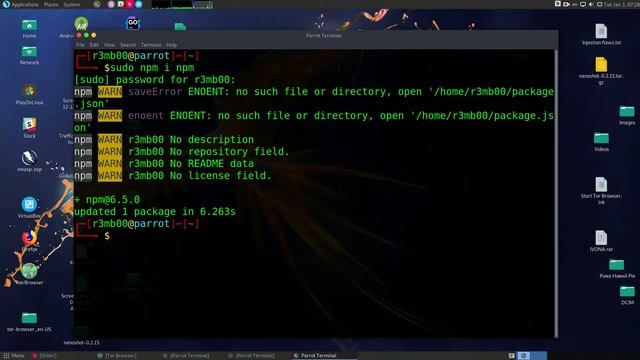Screen dimensions: 640x360
Task: Click the Parrot logo in top panel
Action: coord(5,4)
